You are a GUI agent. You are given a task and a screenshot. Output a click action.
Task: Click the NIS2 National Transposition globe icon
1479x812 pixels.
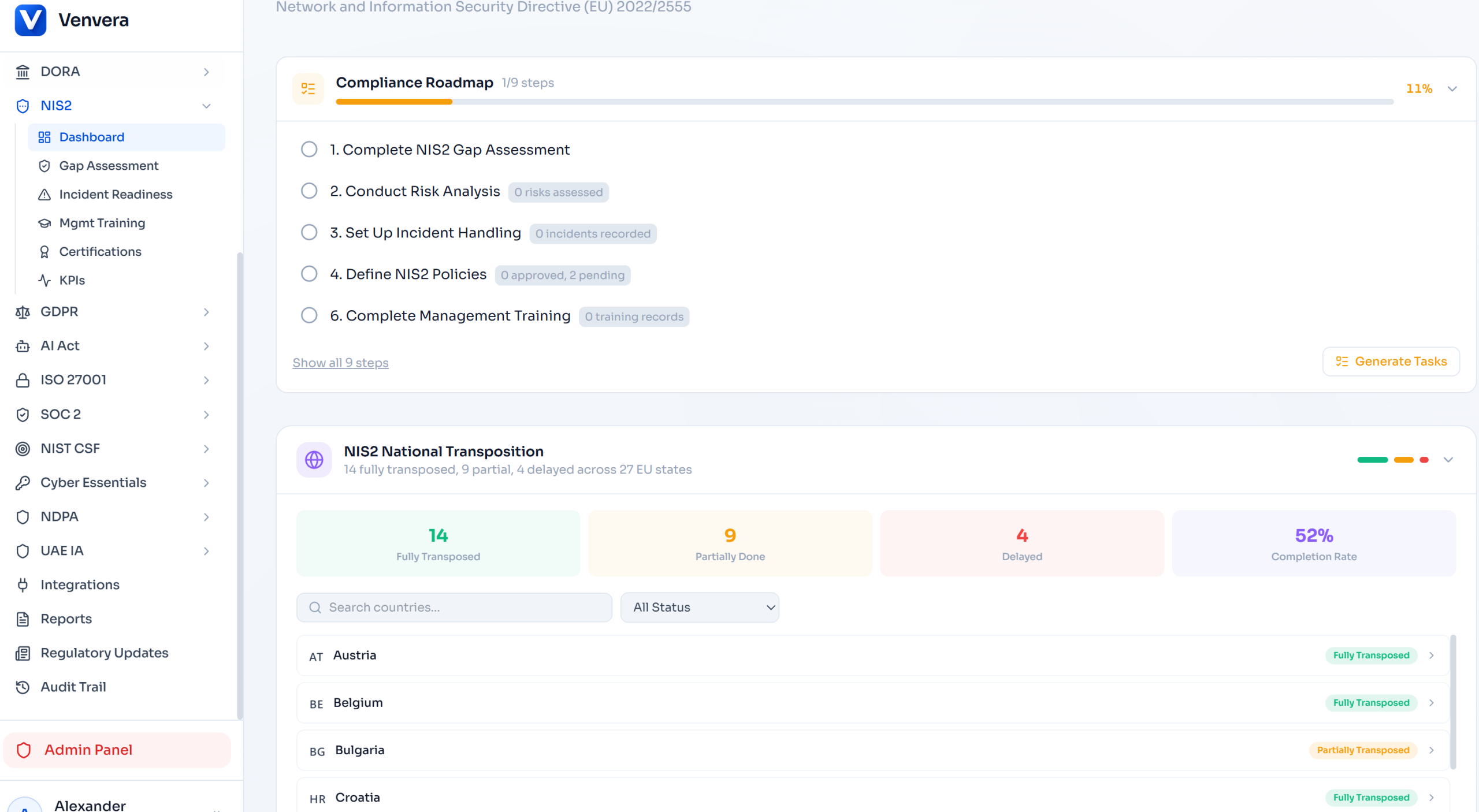coord(314,459)
